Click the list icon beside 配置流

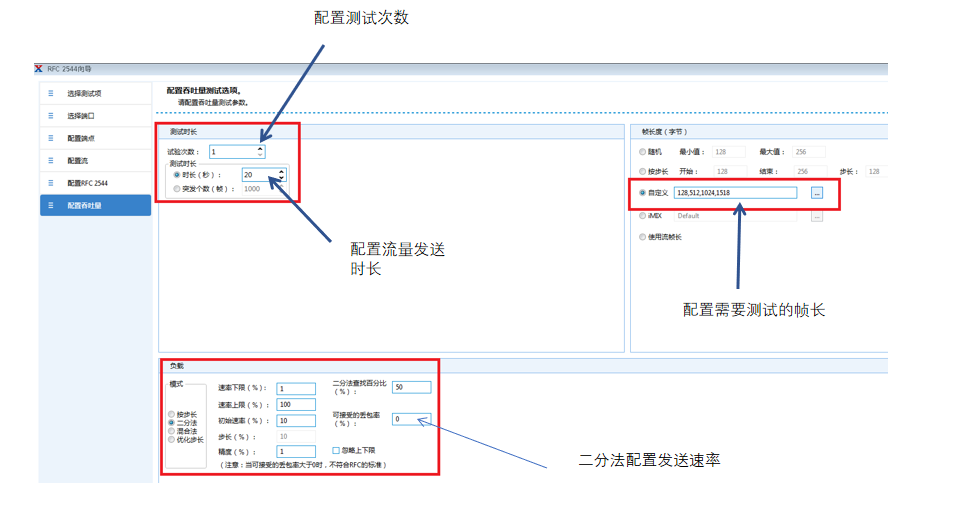51,160
